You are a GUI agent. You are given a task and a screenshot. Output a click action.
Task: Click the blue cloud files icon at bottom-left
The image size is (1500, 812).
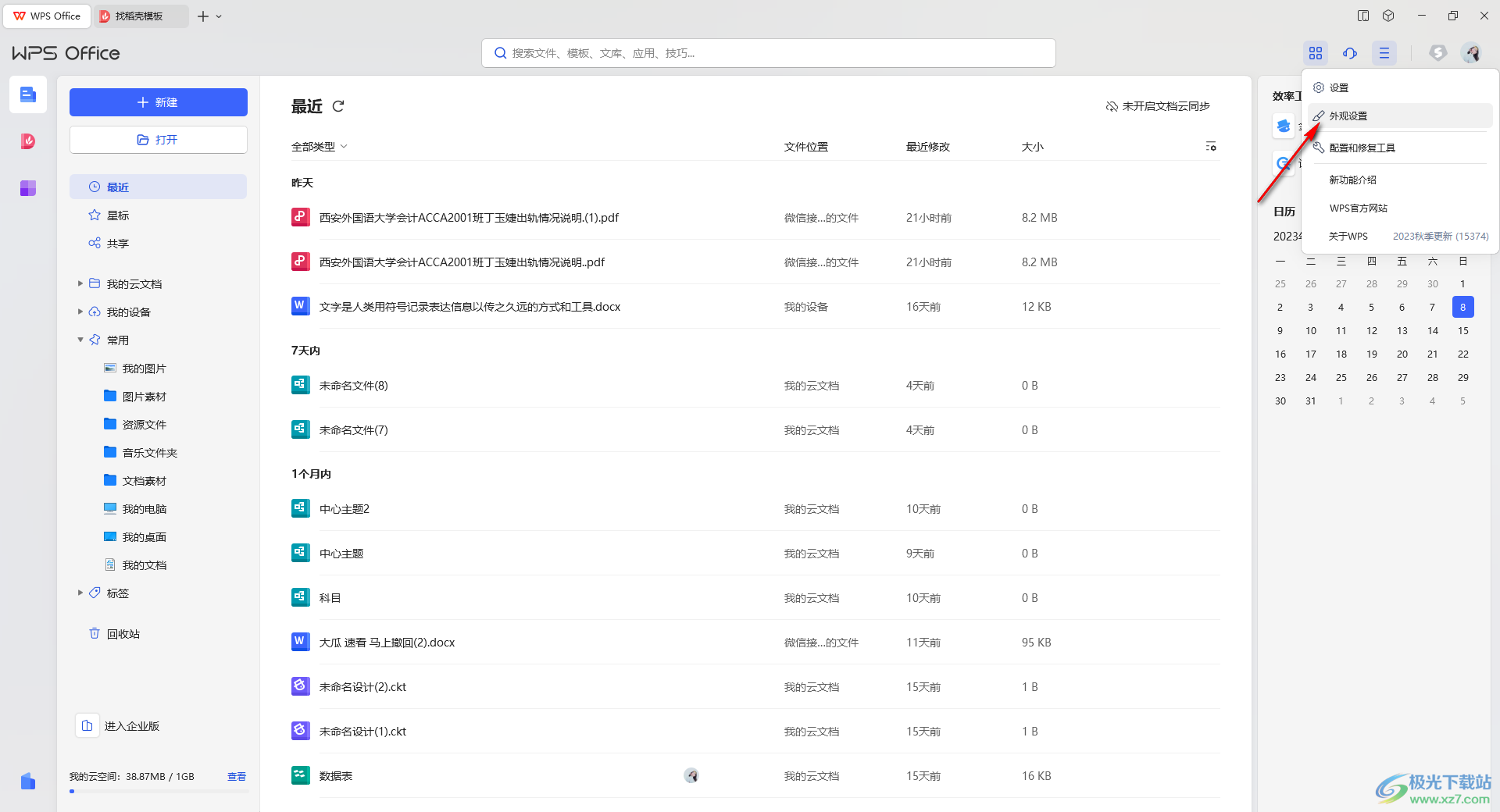(28, 781)
